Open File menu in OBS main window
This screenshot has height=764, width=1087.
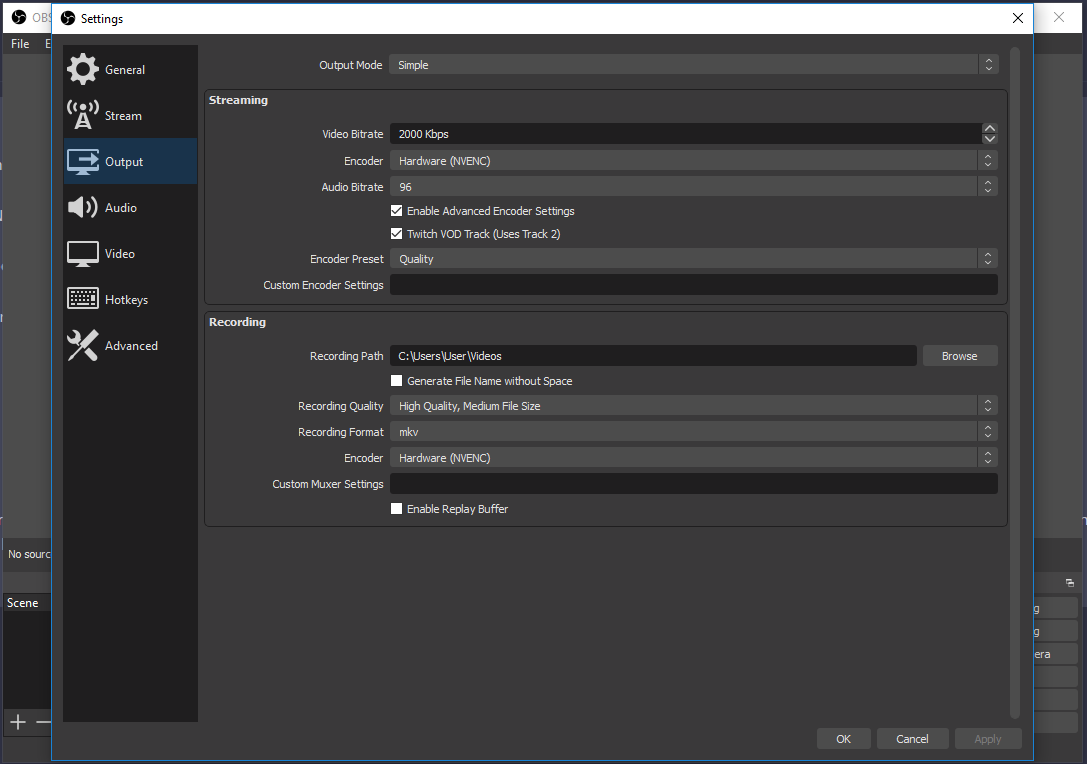coord(20,44)
